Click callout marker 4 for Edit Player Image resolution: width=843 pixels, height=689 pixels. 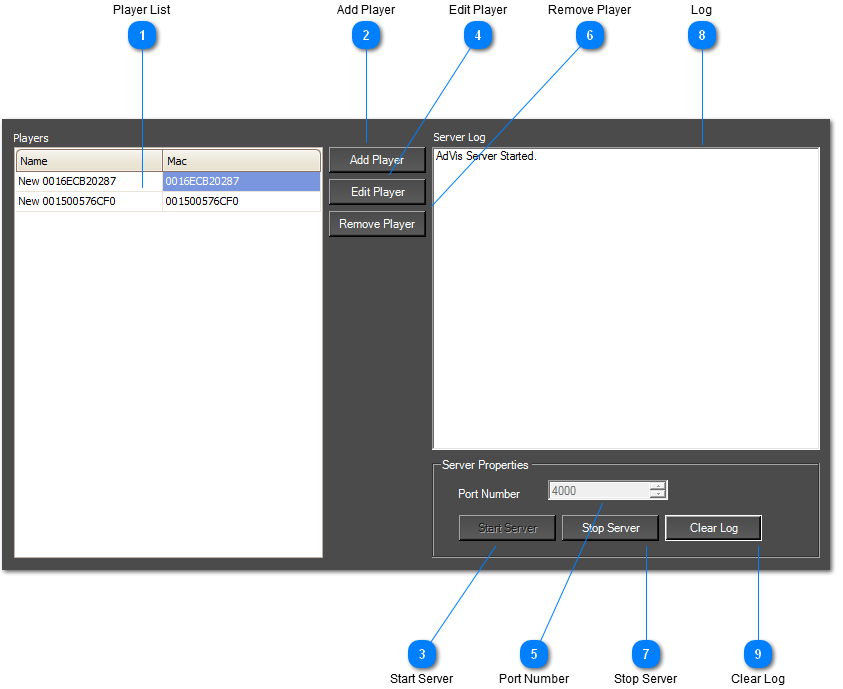tap(478, 36)
